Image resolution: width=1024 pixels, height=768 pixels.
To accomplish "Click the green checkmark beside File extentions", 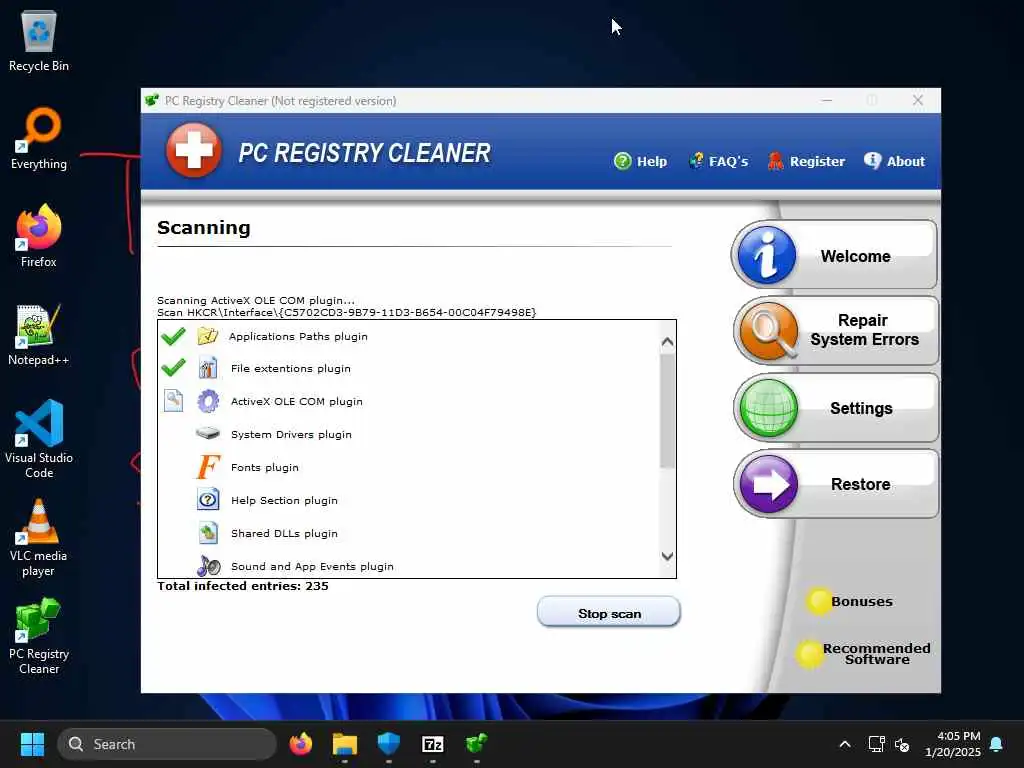I will [173, 368].
